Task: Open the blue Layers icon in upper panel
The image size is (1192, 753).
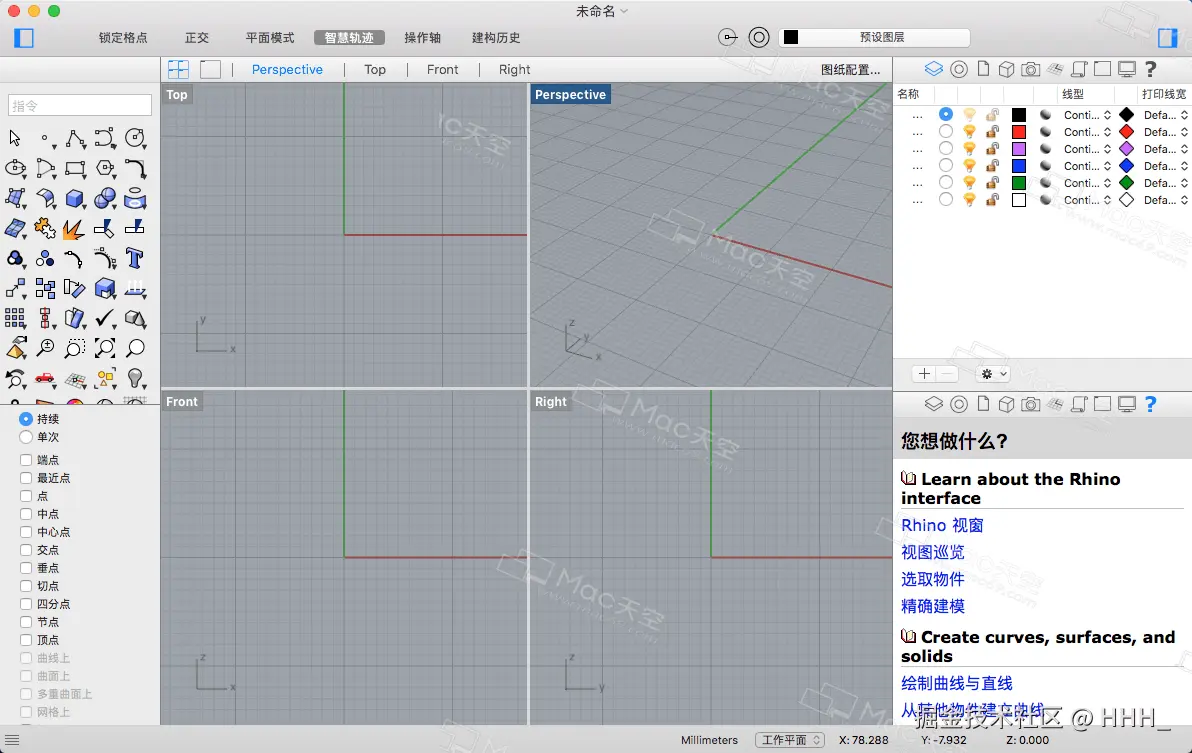Action: point(934,69)
